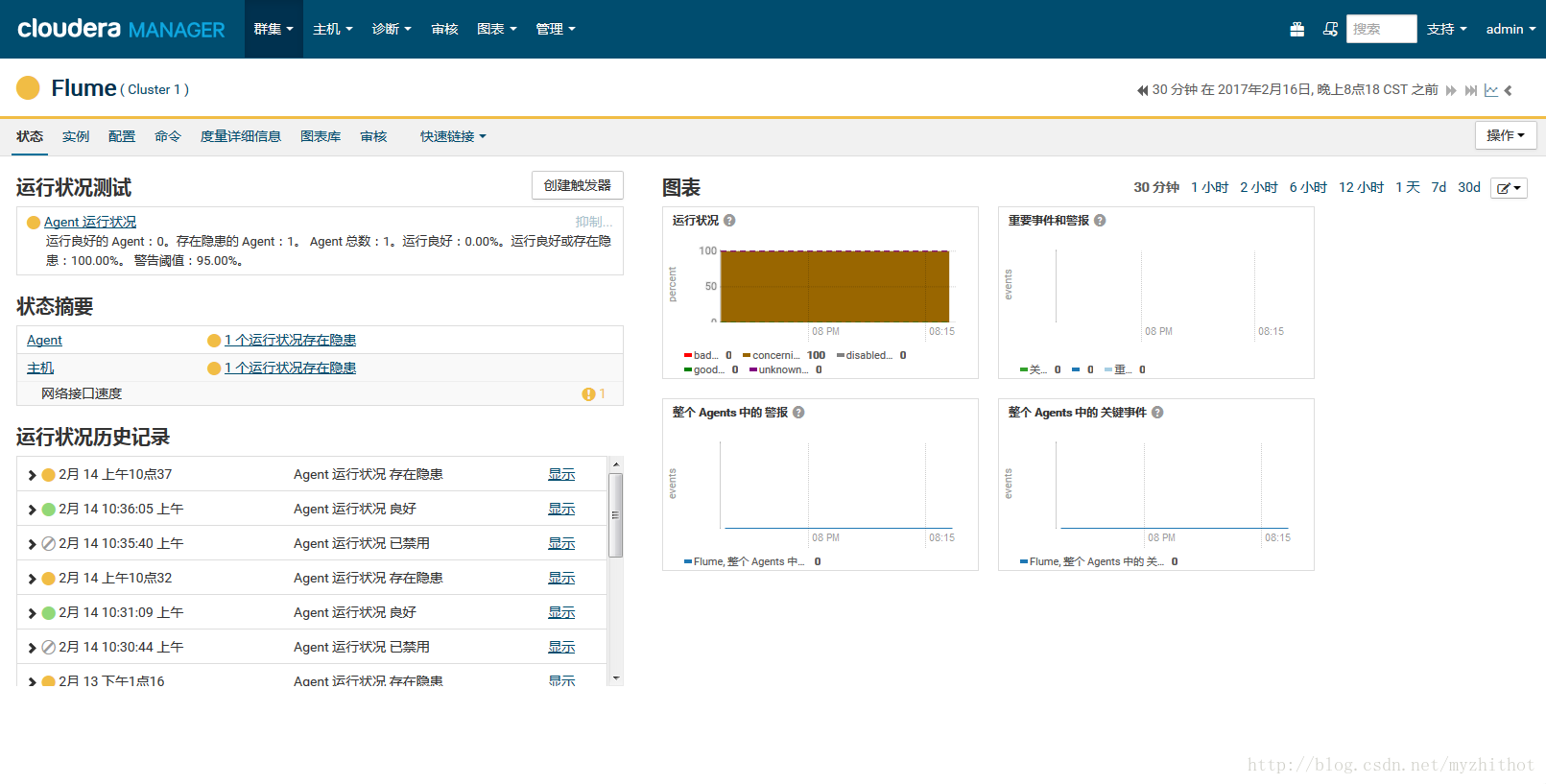Click the 抑制... link
This screenshot has height=784, width=1546.
point(594,223)
